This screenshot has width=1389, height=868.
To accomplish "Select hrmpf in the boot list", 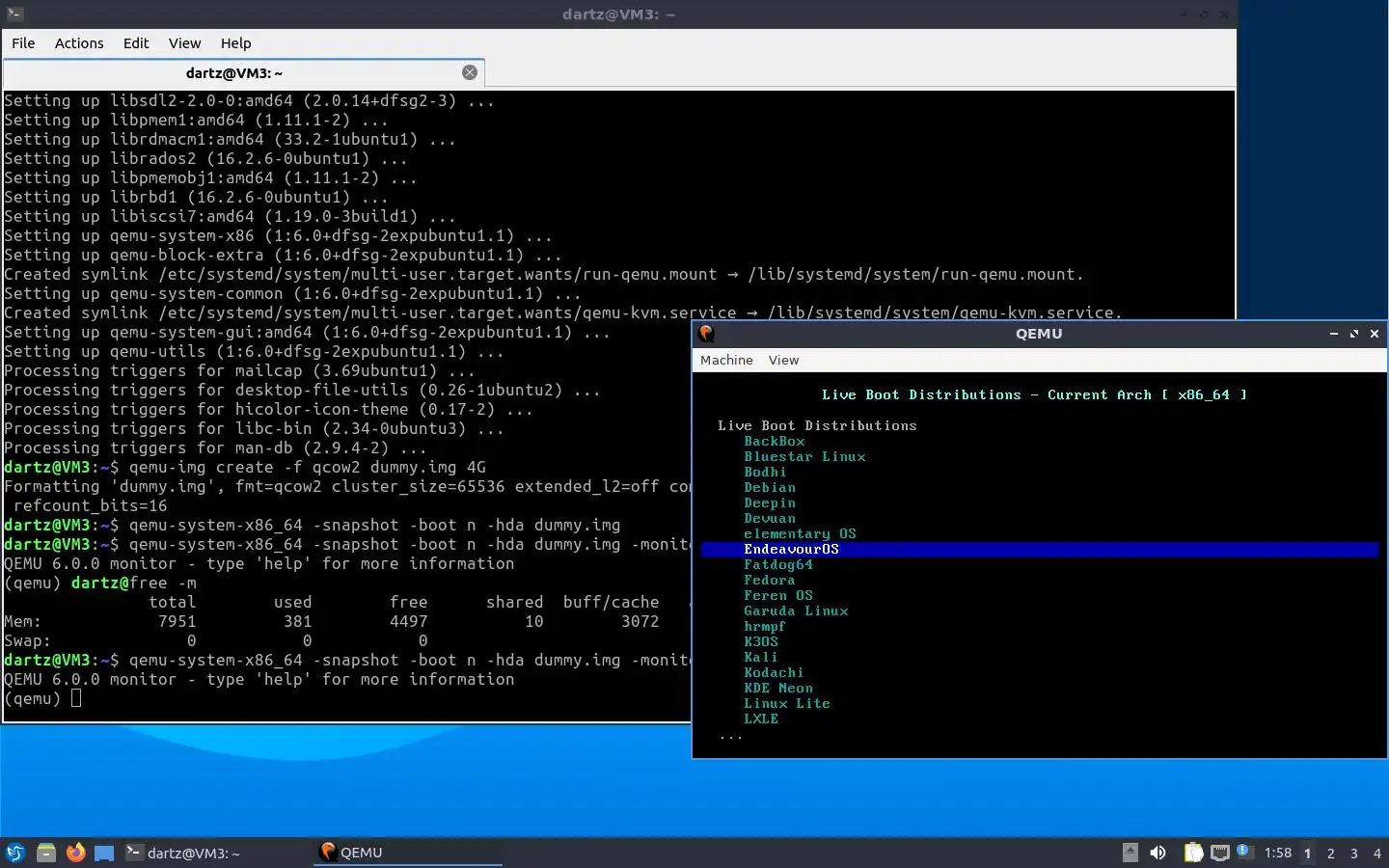I will coord(765,627).
